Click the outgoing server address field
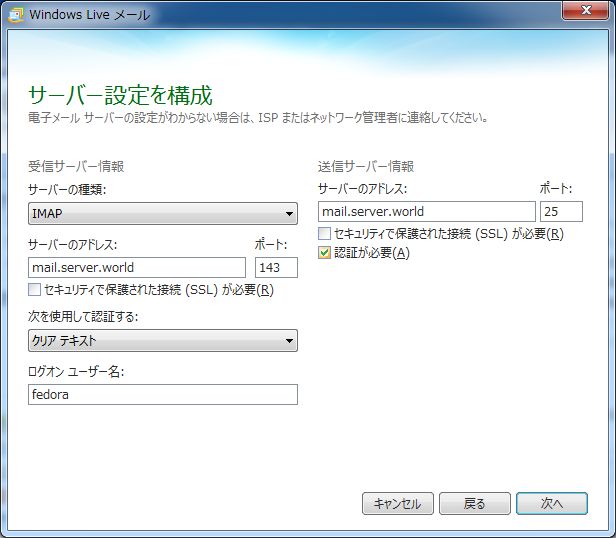 [x=427, y=211]
